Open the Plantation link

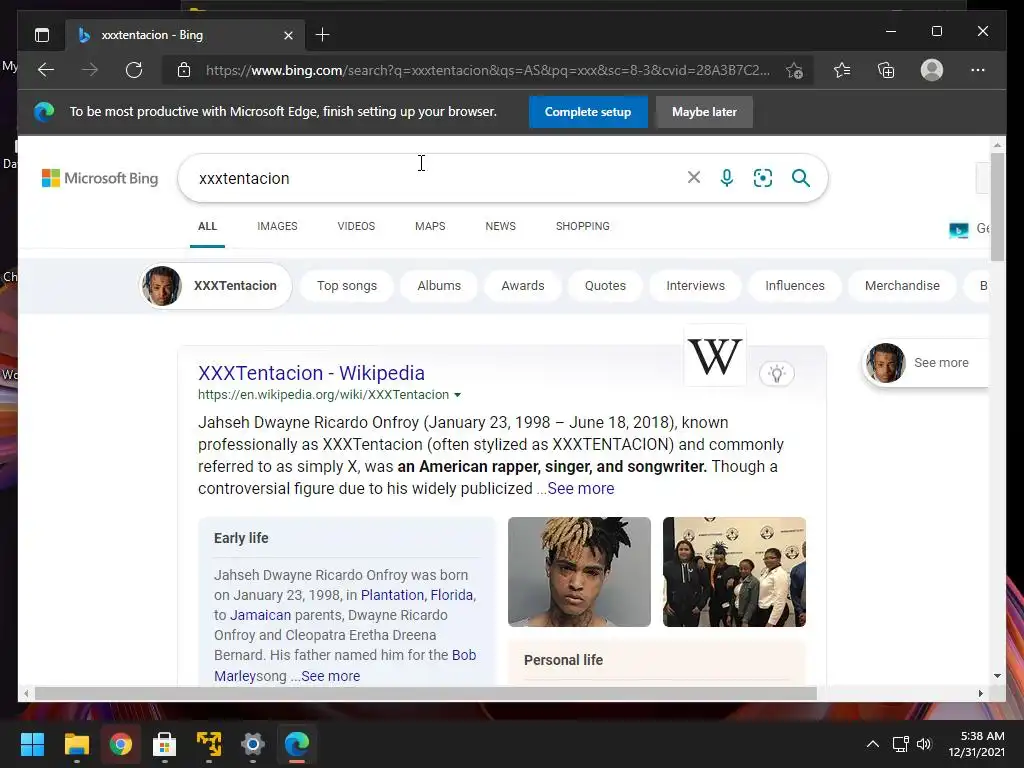tap(392, 595)
